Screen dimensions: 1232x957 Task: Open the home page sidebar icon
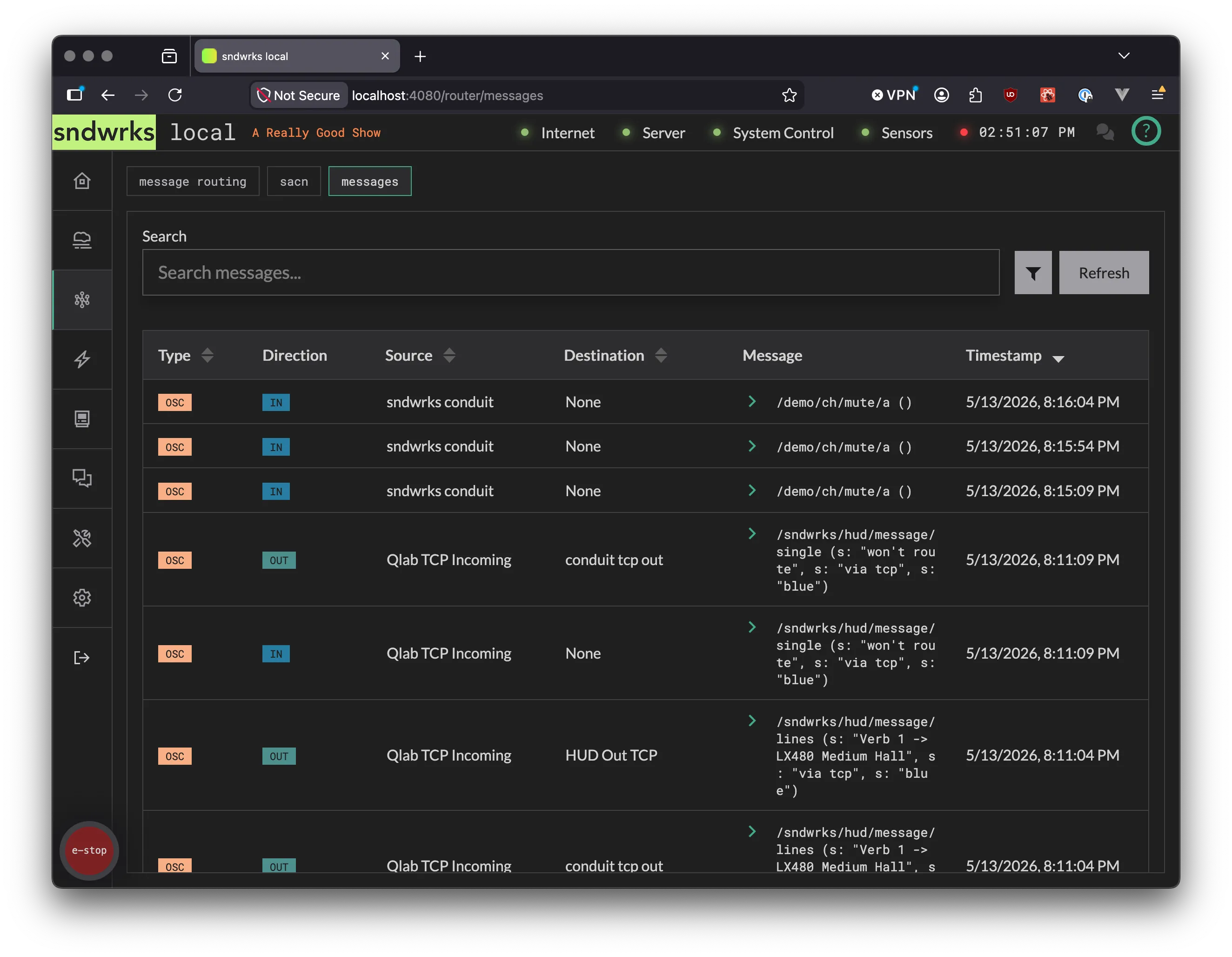point(82,181)
